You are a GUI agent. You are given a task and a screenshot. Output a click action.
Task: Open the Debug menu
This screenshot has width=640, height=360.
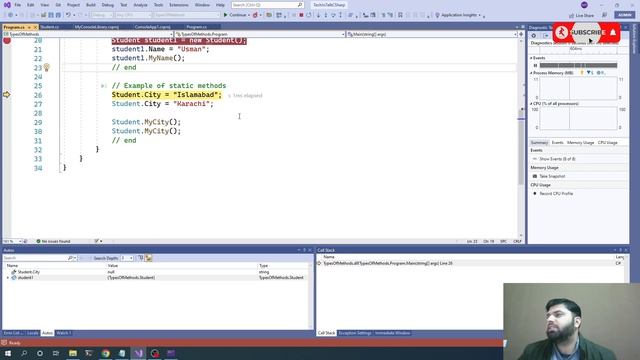(x=108, y=5)
